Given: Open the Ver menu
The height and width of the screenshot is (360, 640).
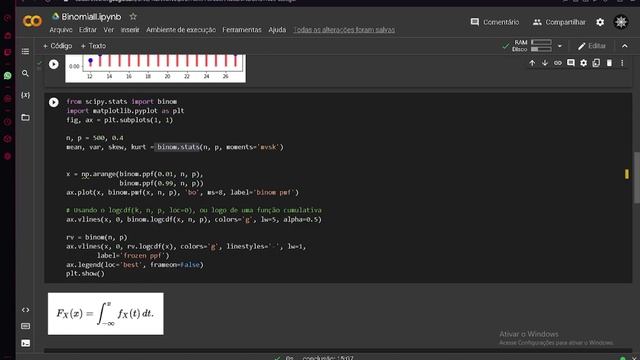Looking at the screenshot, I should 109,30.
